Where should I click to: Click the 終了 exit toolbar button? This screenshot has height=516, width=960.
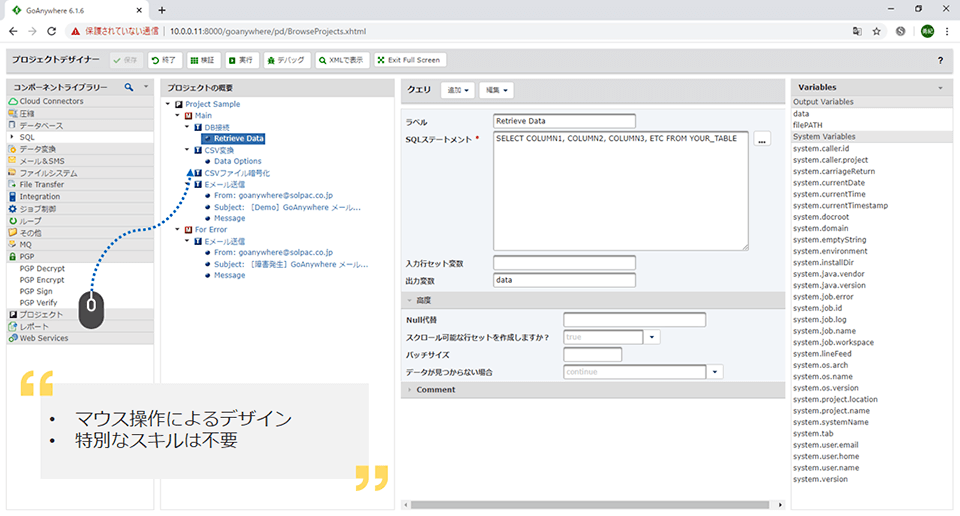coord(165,60)
